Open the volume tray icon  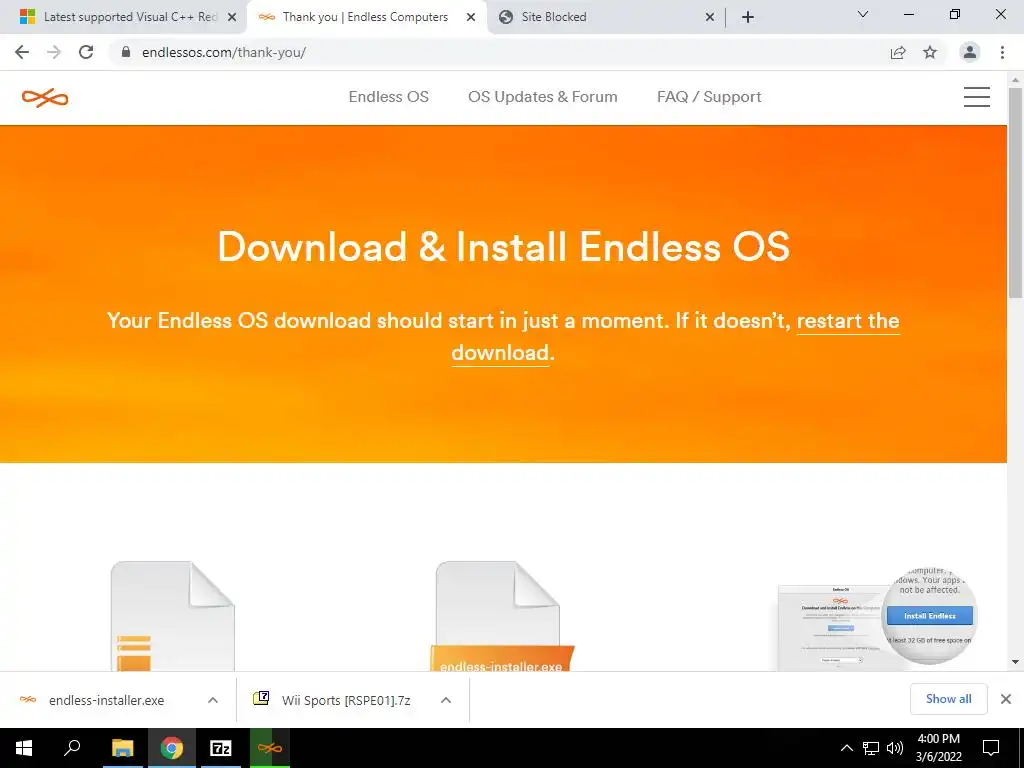(x=895, y=748)
